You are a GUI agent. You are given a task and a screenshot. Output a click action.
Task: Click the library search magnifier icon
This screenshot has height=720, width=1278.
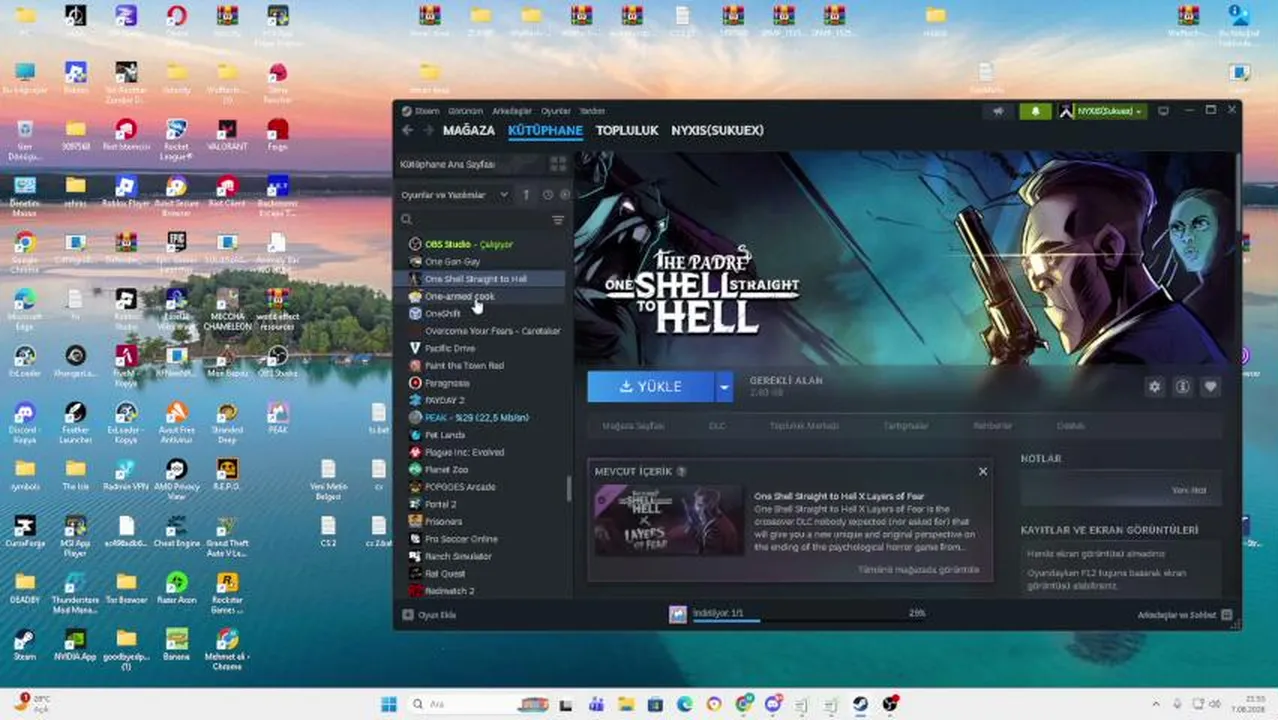click(x=406, y=219)
